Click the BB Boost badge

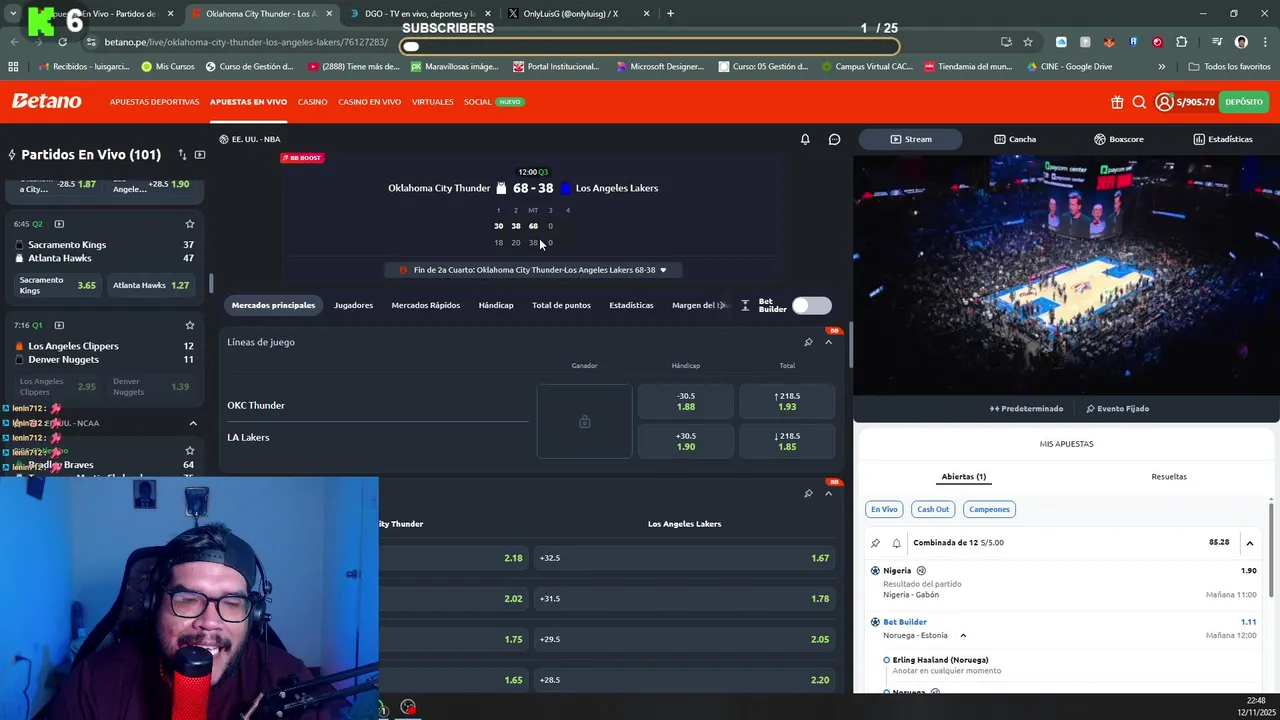301,158
